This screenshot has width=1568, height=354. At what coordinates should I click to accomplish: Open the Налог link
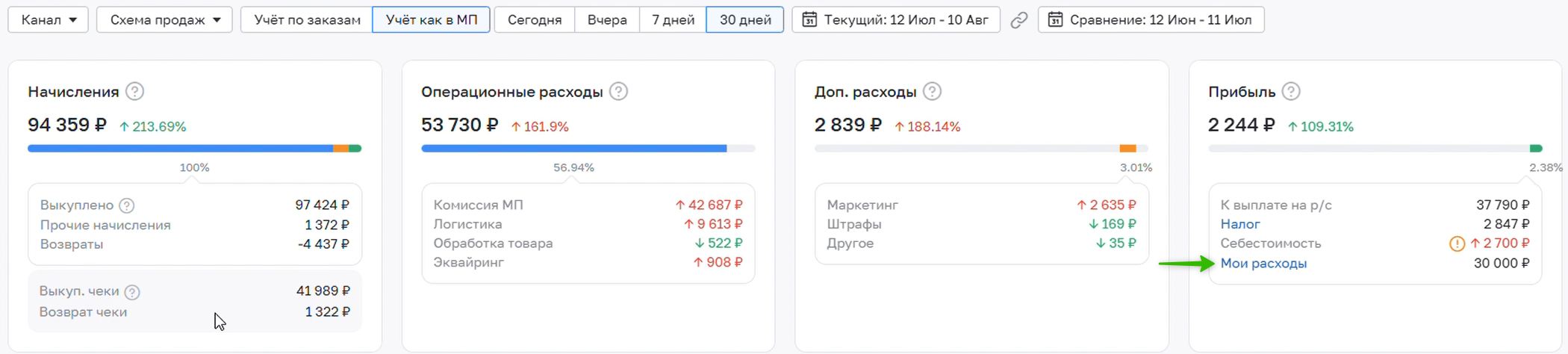point(1240,224)
